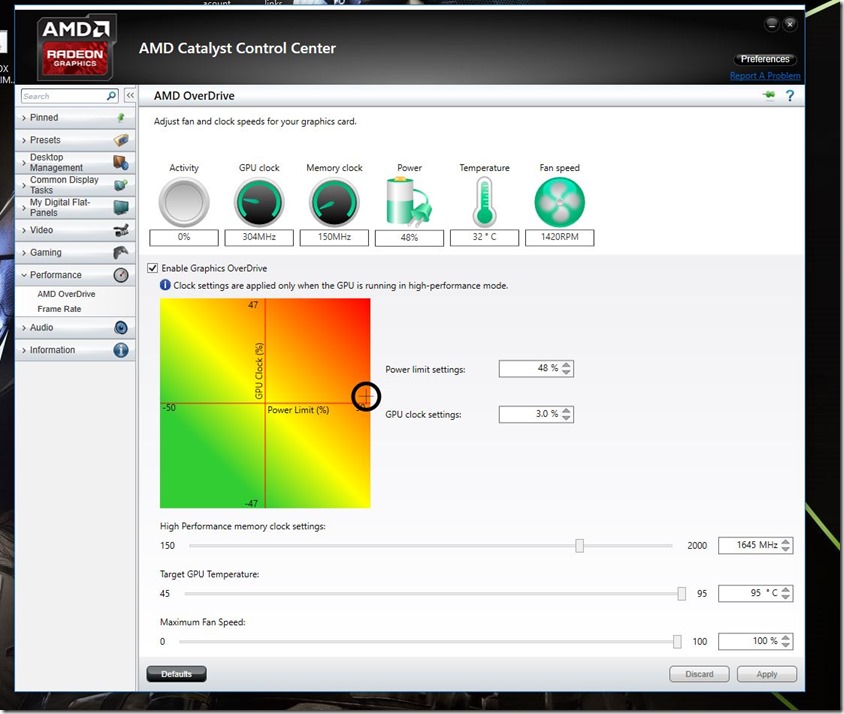The image size is (844, 714).
Task: Click the memory clock slider handle
Action: pyautogui.click(x=579, y=545)
